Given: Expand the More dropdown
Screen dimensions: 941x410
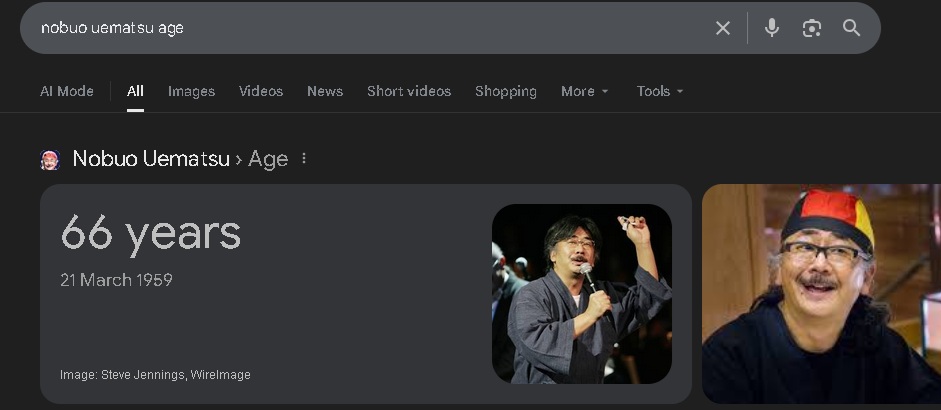Looking at the screenshot, I should pyautogui.click(x=584, y=91).
